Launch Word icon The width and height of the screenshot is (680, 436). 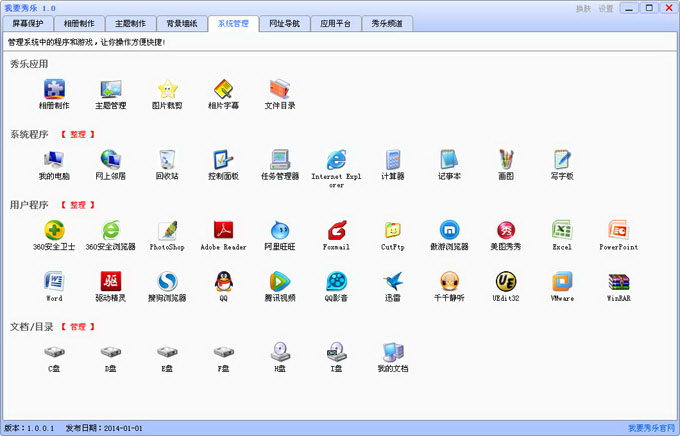click(54, 282)
